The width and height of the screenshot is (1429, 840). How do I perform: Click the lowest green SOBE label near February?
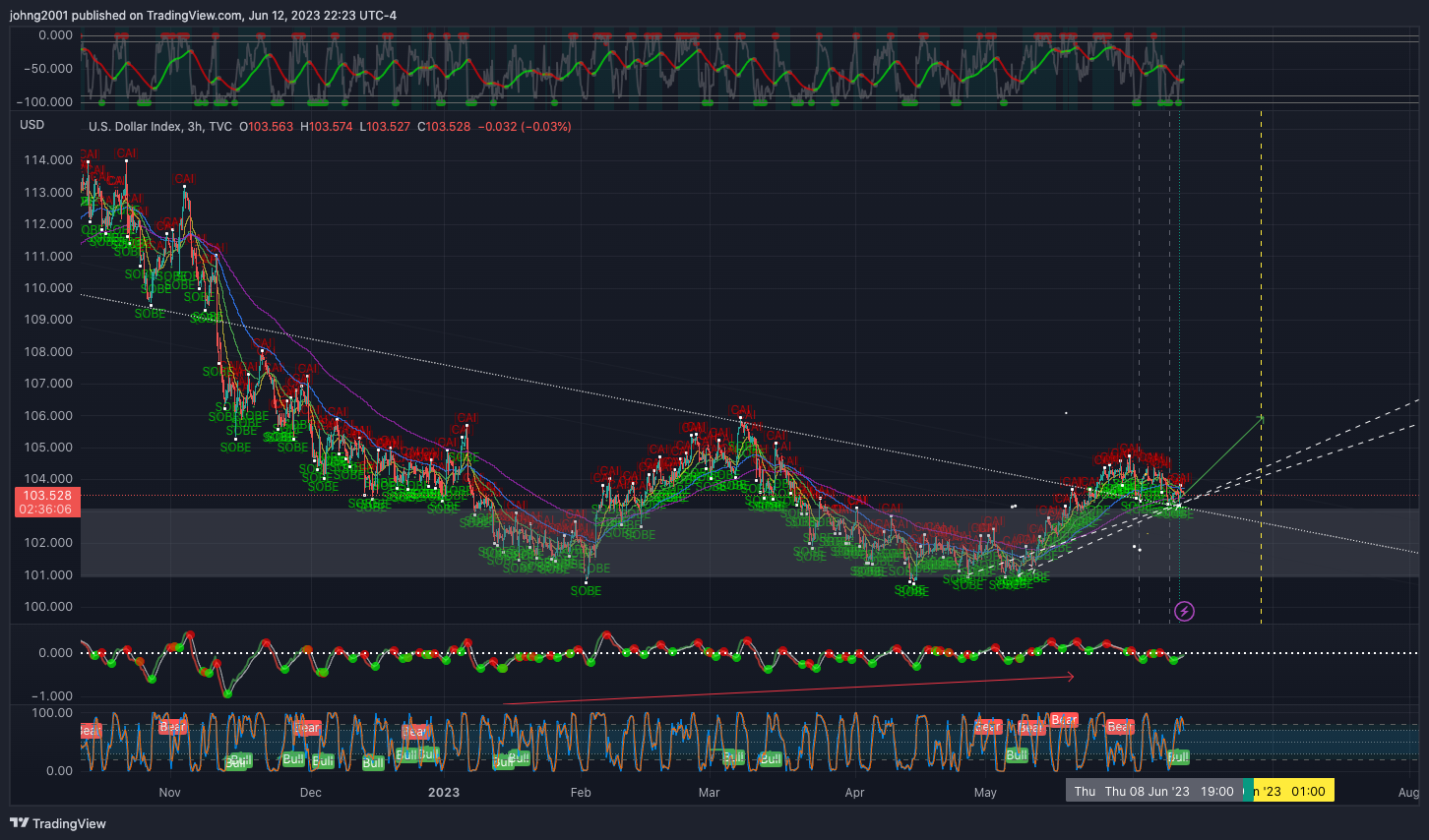point(586,591)
